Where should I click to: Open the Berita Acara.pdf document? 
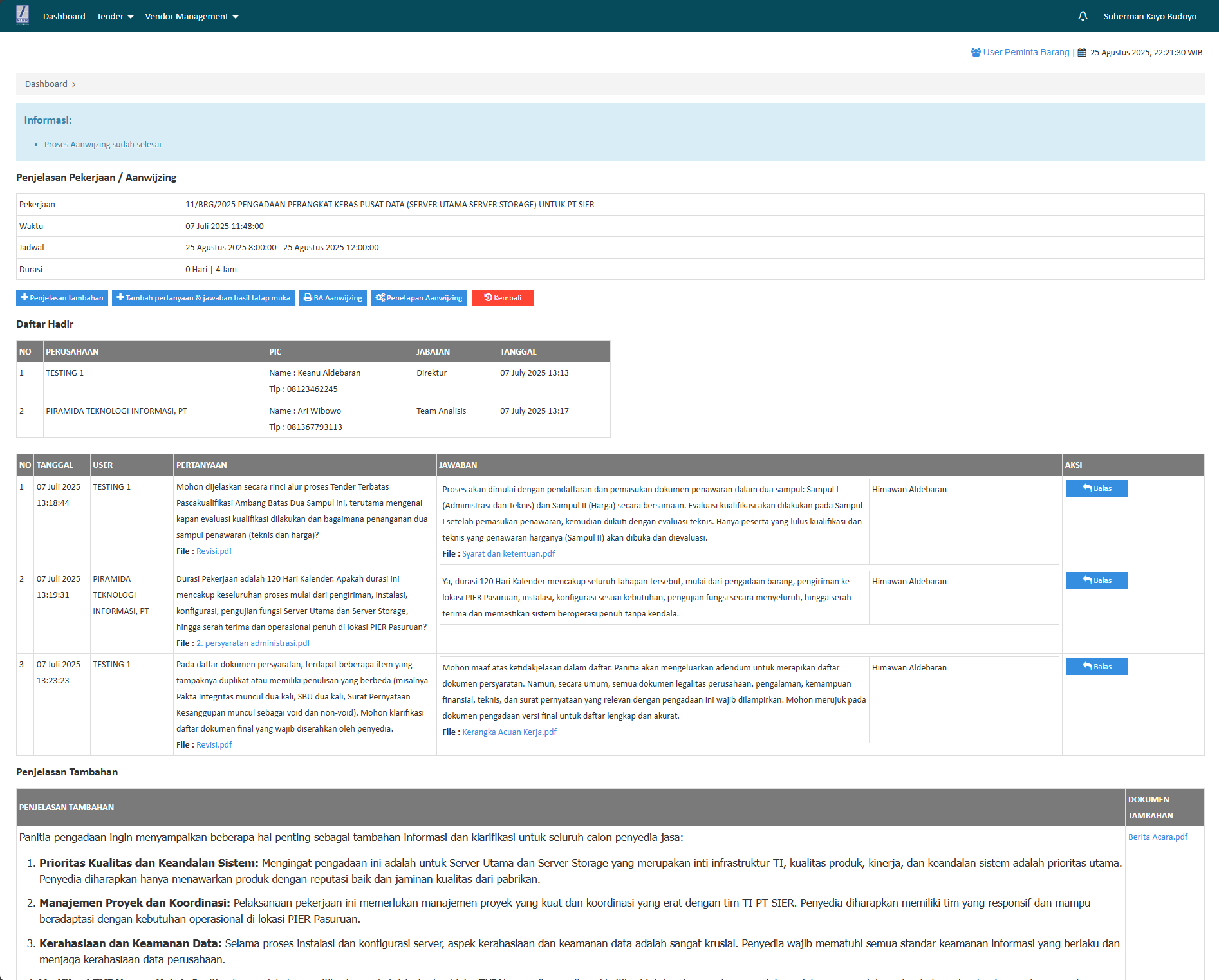click(x=1157, y=837)
